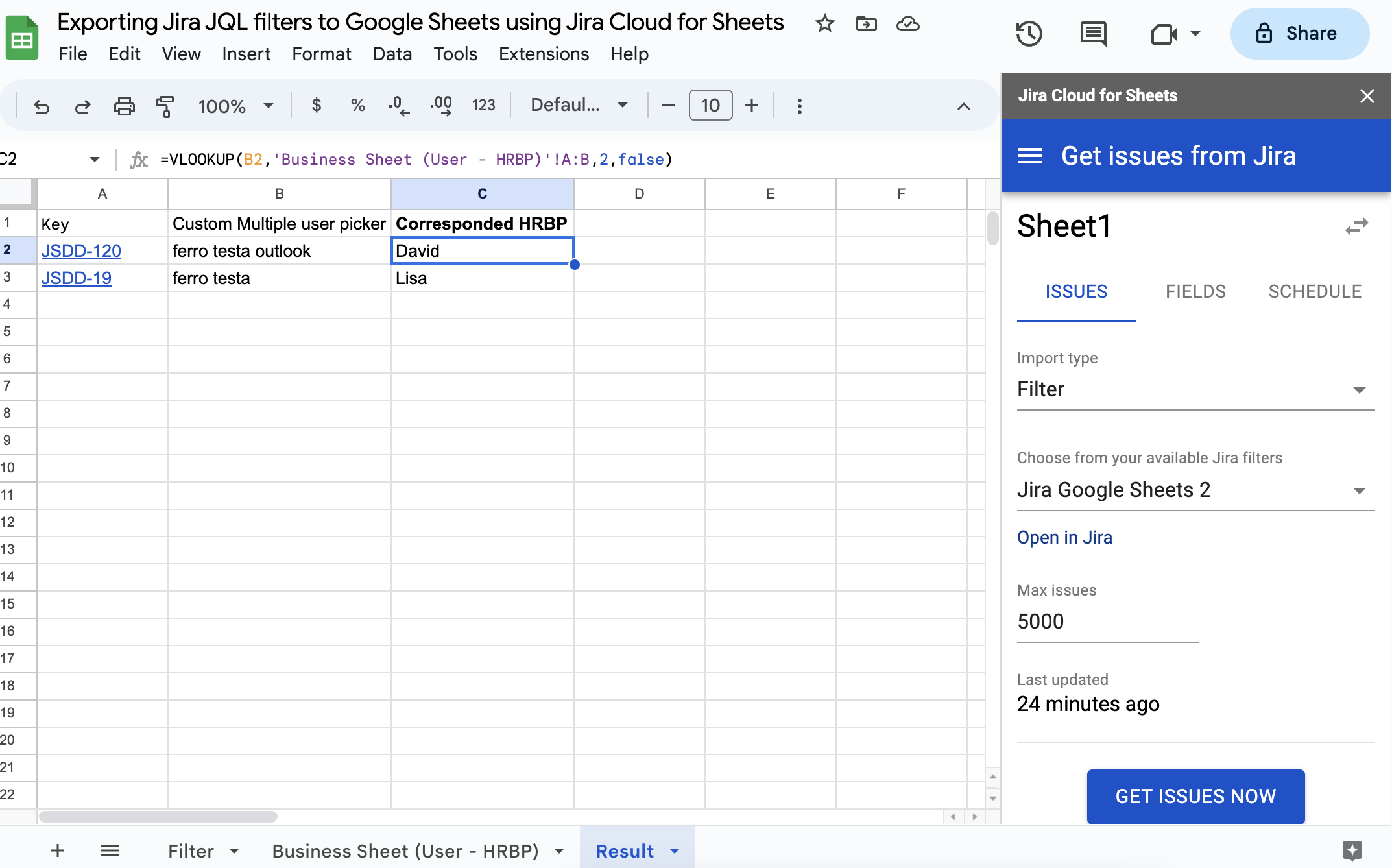Increase font size plus button
Image resolution: width=1392 pixels, height=868 pixels.
[x=752, y=105]
